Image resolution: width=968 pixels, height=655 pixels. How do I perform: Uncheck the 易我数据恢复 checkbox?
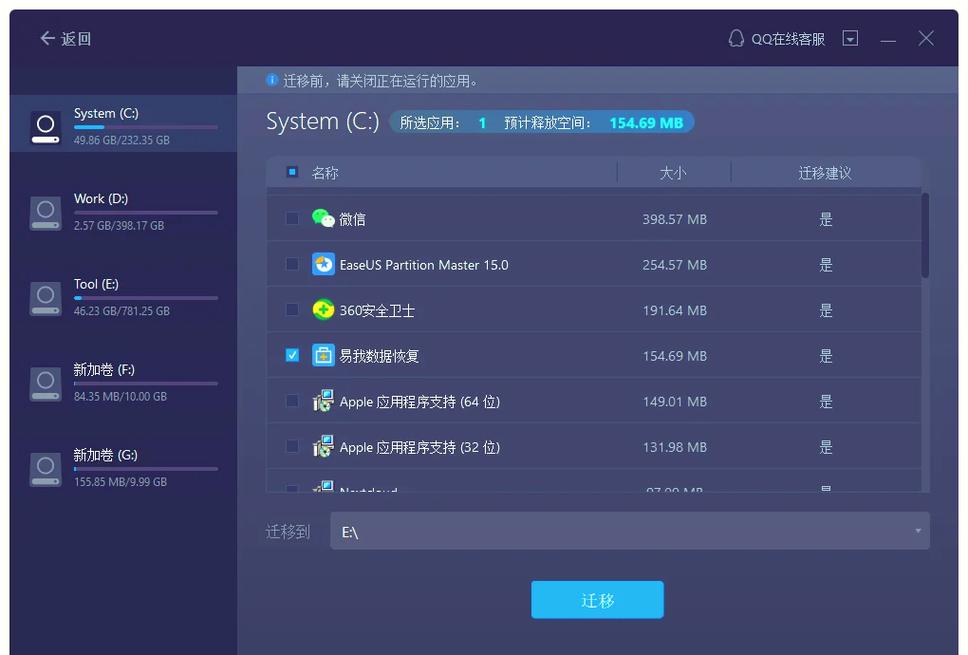tap(293, 355)
